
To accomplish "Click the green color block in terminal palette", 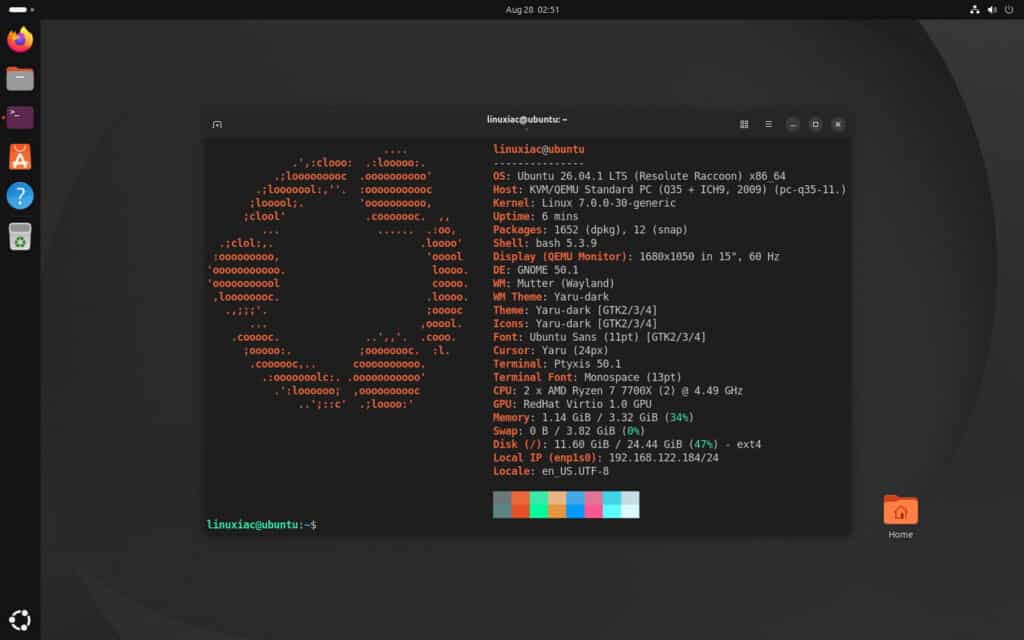I will [x=539, y=505].
